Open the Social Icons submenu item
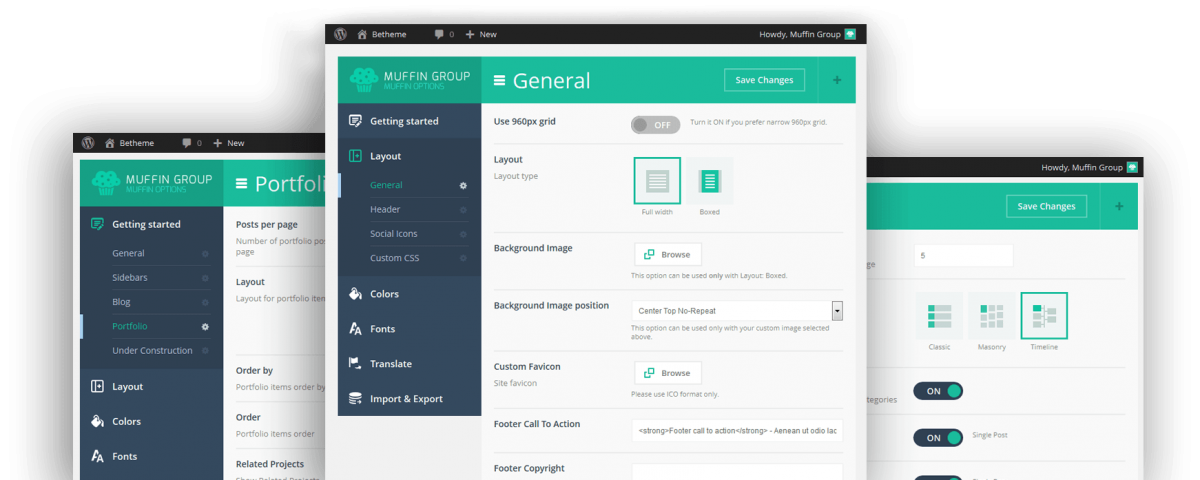The image size is (1200, 480). pyautogui.click(x=394, y=234)
